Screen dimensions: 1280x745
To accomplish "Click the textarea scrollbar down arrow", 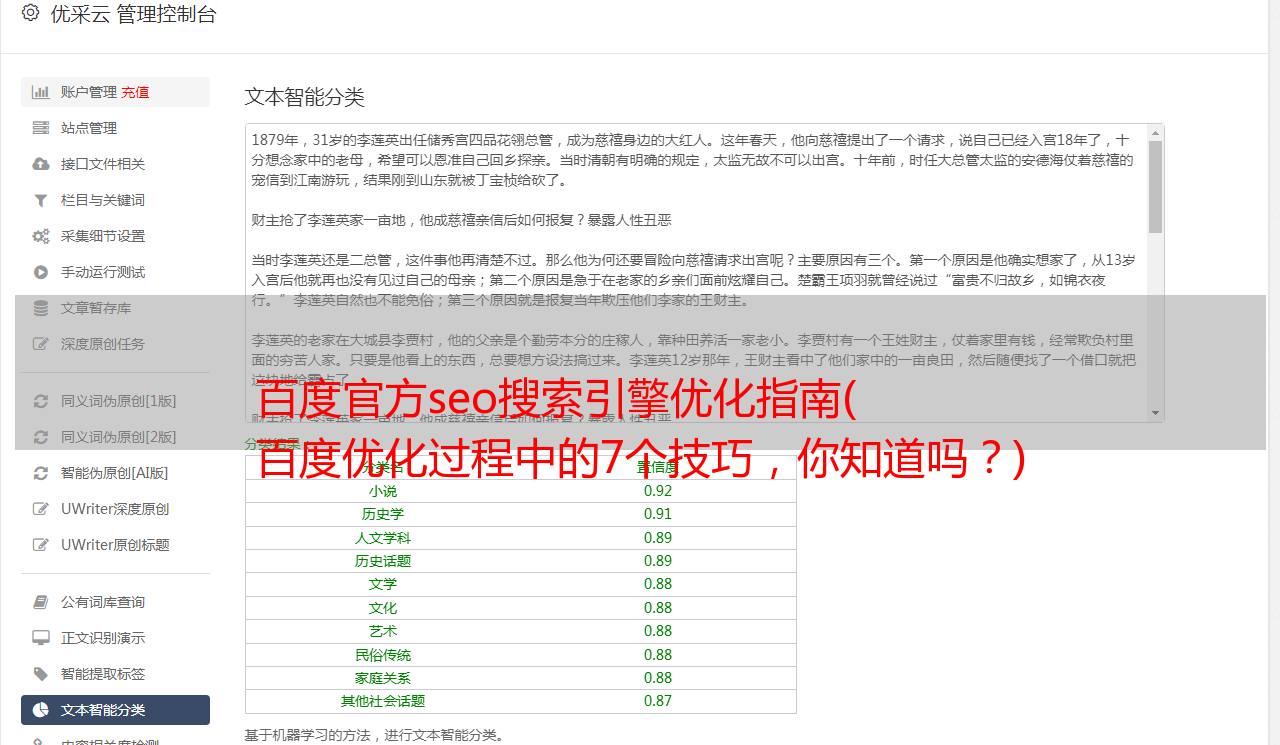I will (1155, 413).
